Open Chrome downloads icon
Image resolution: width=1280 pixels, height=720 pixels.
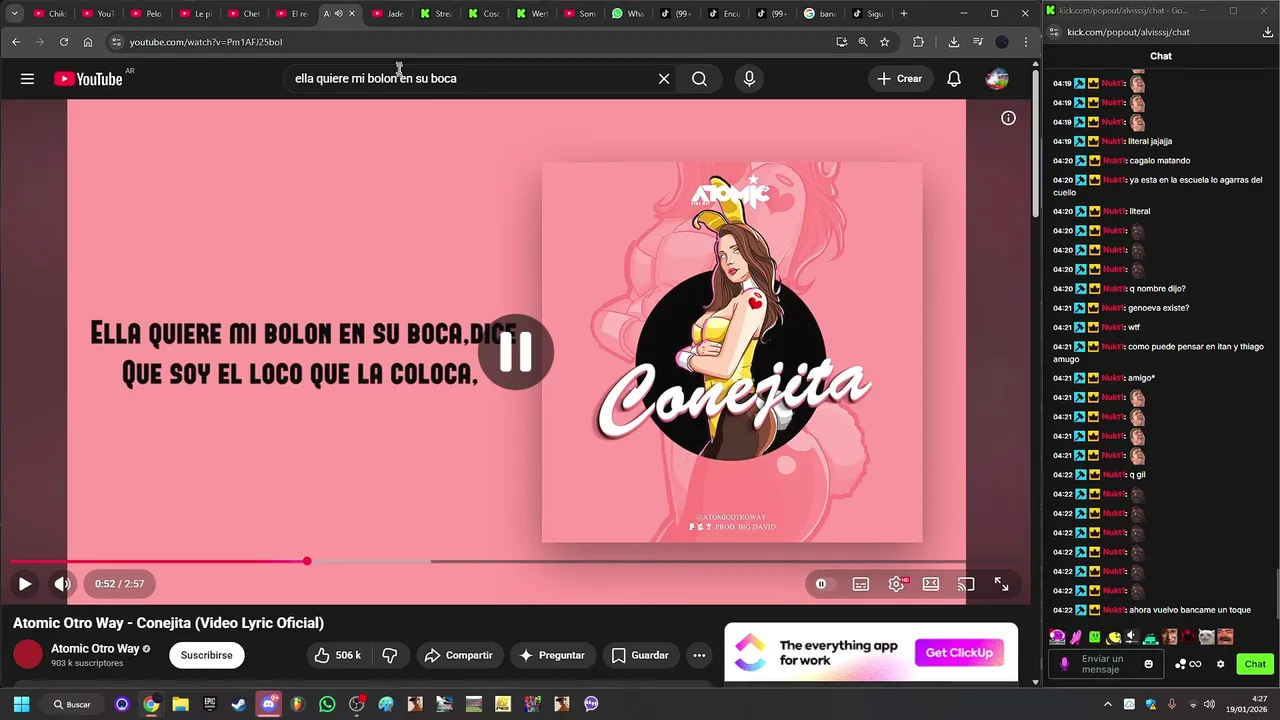click(x=954, y=42)
